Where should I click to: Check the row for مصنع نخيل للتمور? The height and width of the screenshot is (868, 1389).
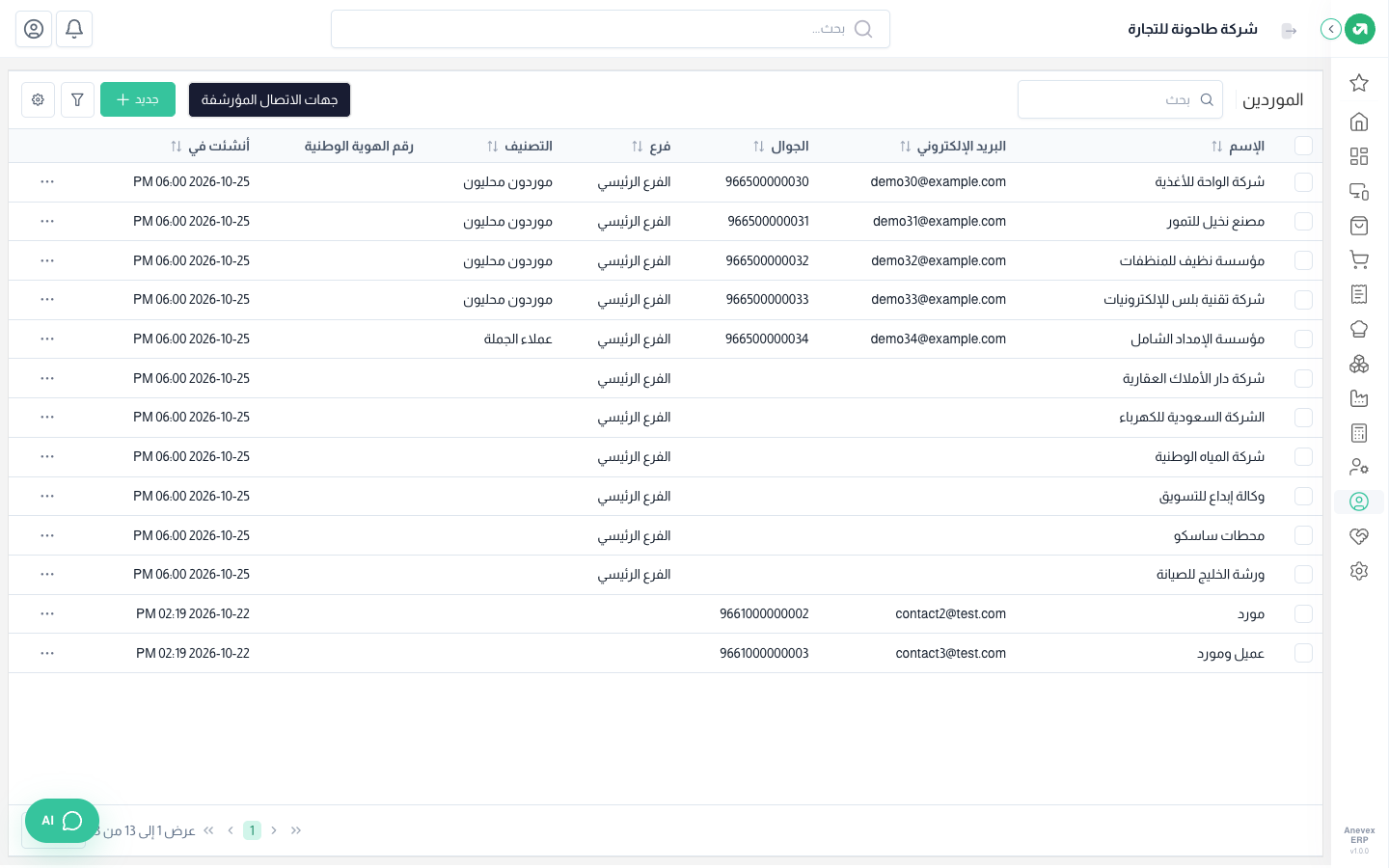coord(1303,221)
